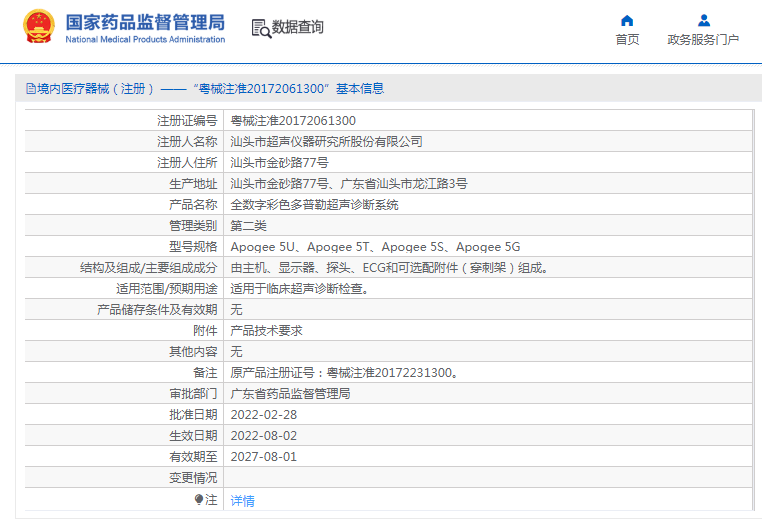Click the 有效期至 label

(193, 457)
